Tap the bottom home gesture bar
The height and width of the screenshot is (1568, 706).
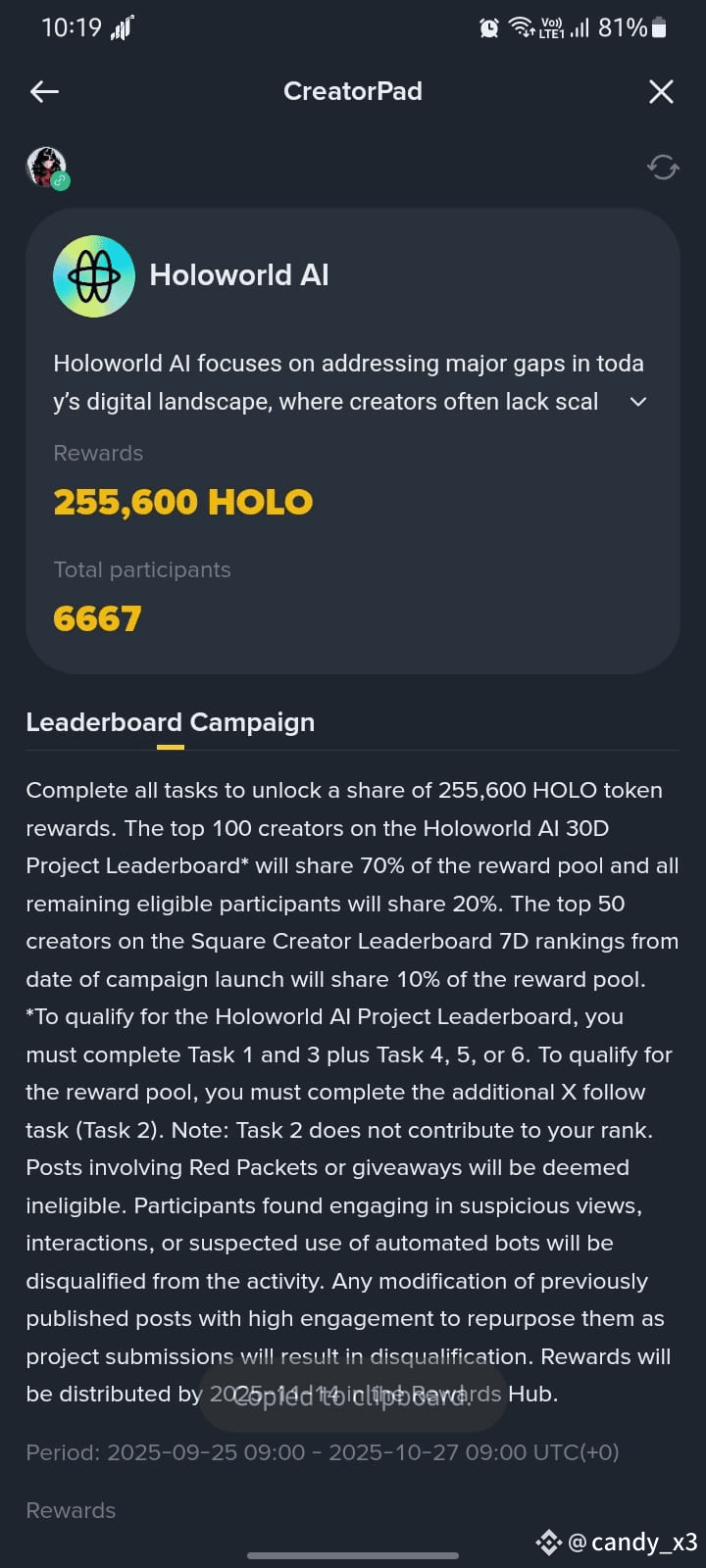353,1555
